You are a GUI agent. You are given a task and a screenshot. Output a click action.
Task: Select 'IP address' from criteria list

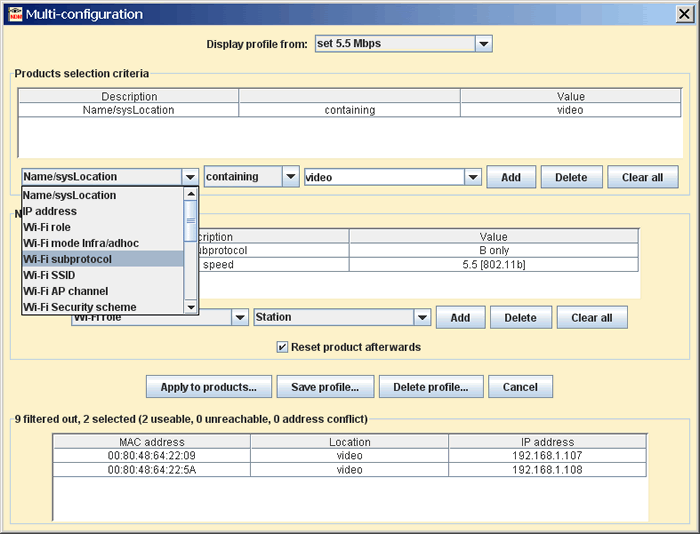tap(102, 211)
